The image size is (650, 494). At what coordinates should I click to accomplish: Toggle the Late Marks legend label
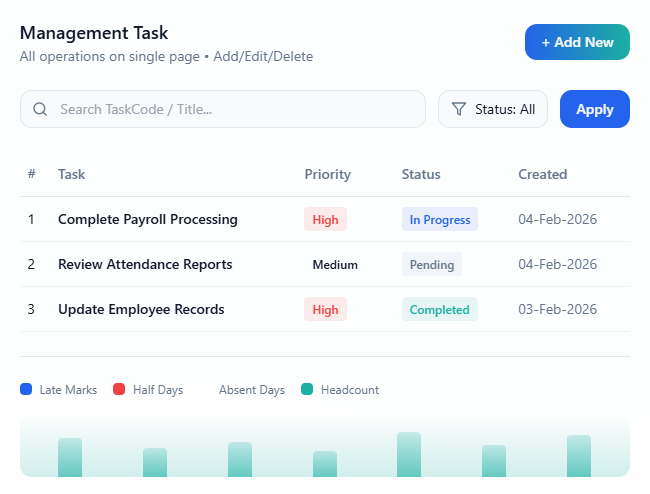click(x=68, y=390)
